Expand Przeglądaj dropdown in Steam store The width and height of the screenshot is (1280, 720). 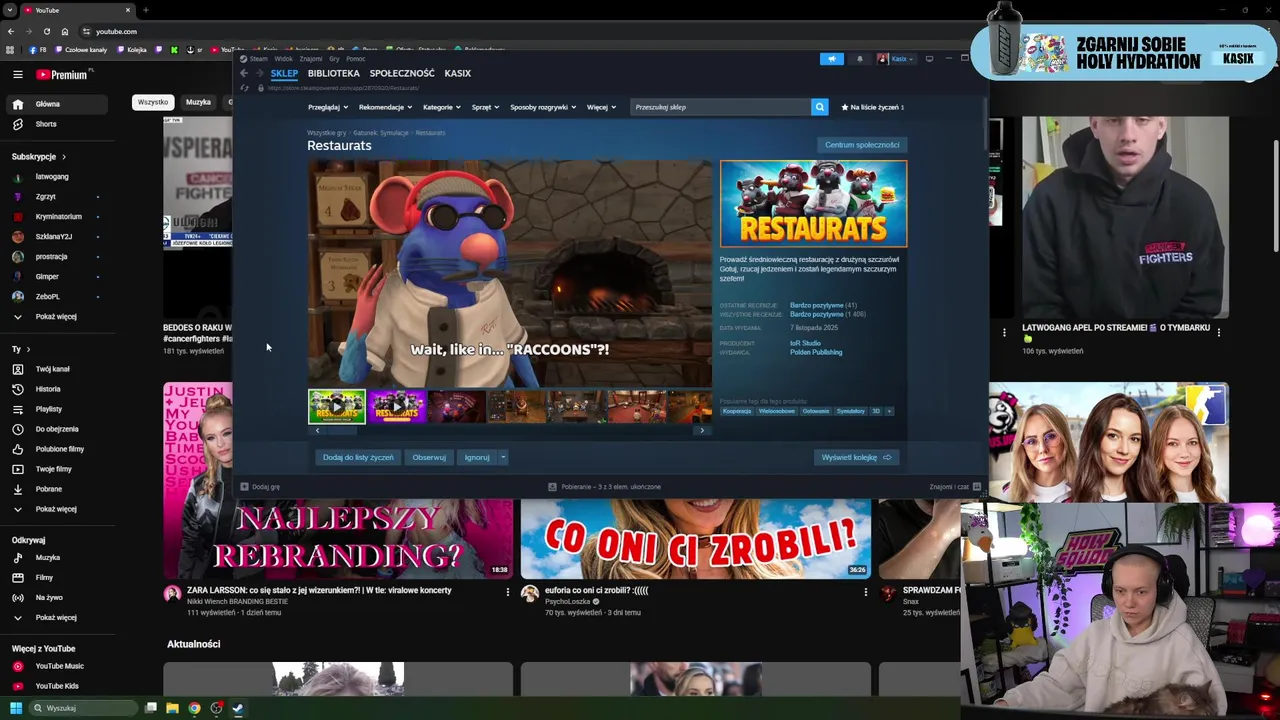point(328,107)
